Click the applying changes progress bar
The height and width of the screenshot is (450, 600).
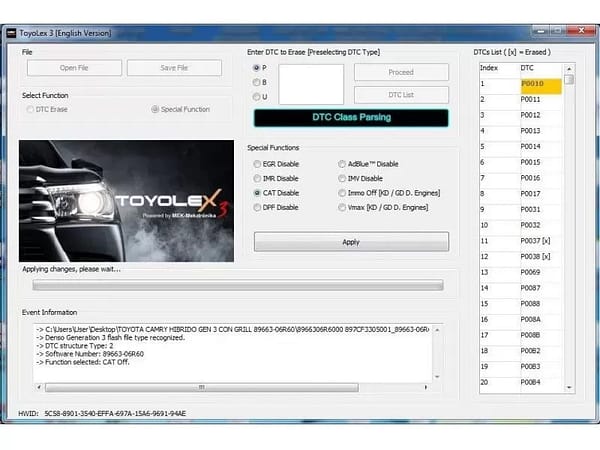tap(238, 285)
